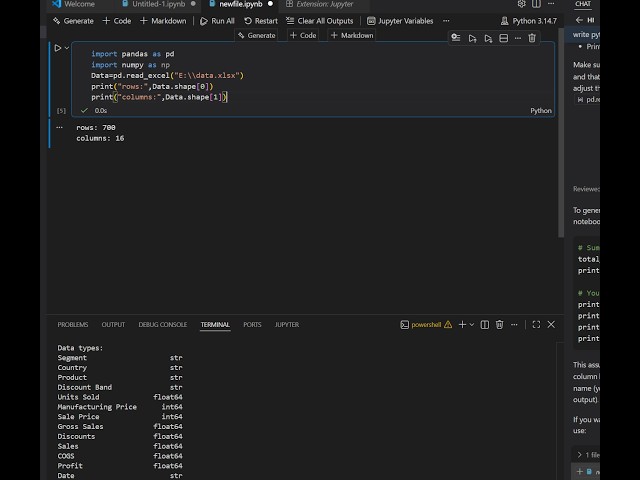The height and width of the screenshot is (480, 640).
Task: Click 'columns: 16' output text
Action: [100, 138]
